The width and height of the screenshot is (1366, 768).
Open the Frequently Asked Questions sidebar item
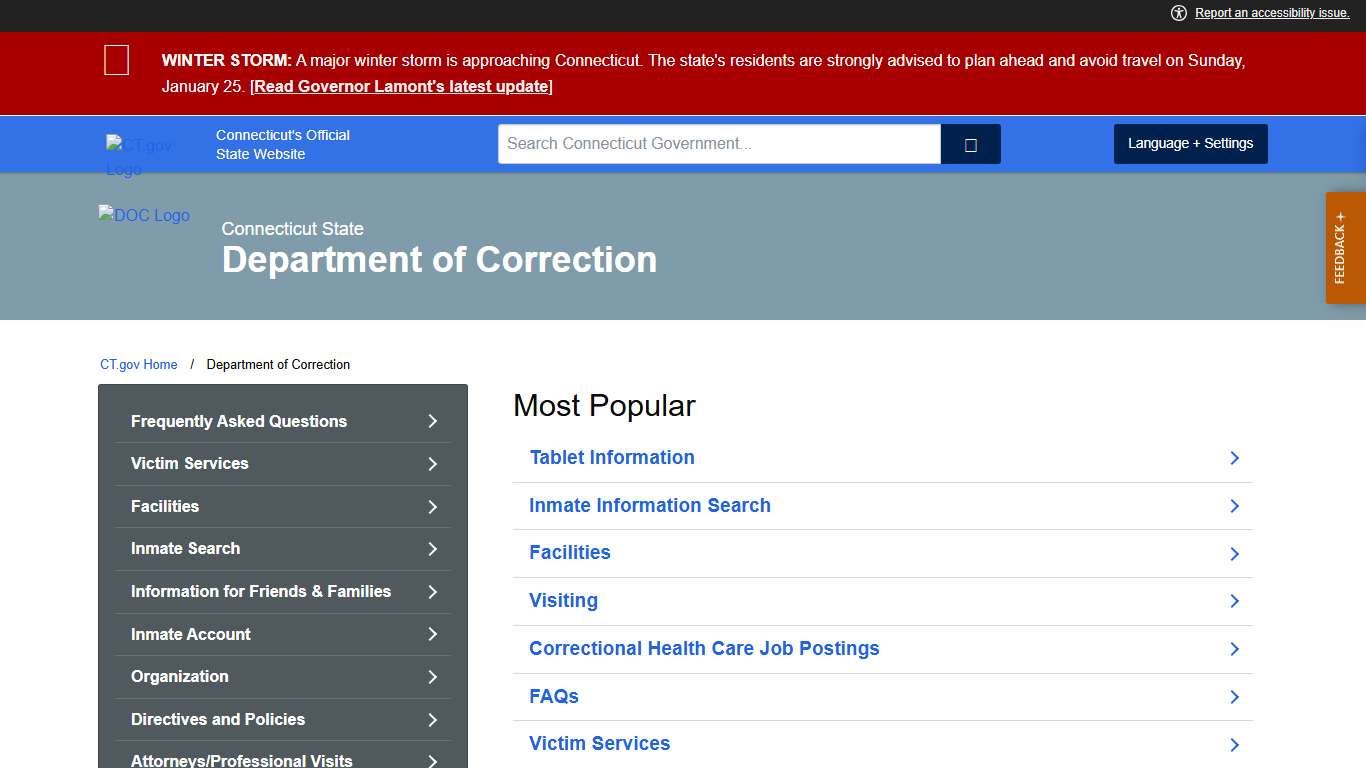point(283,421)
